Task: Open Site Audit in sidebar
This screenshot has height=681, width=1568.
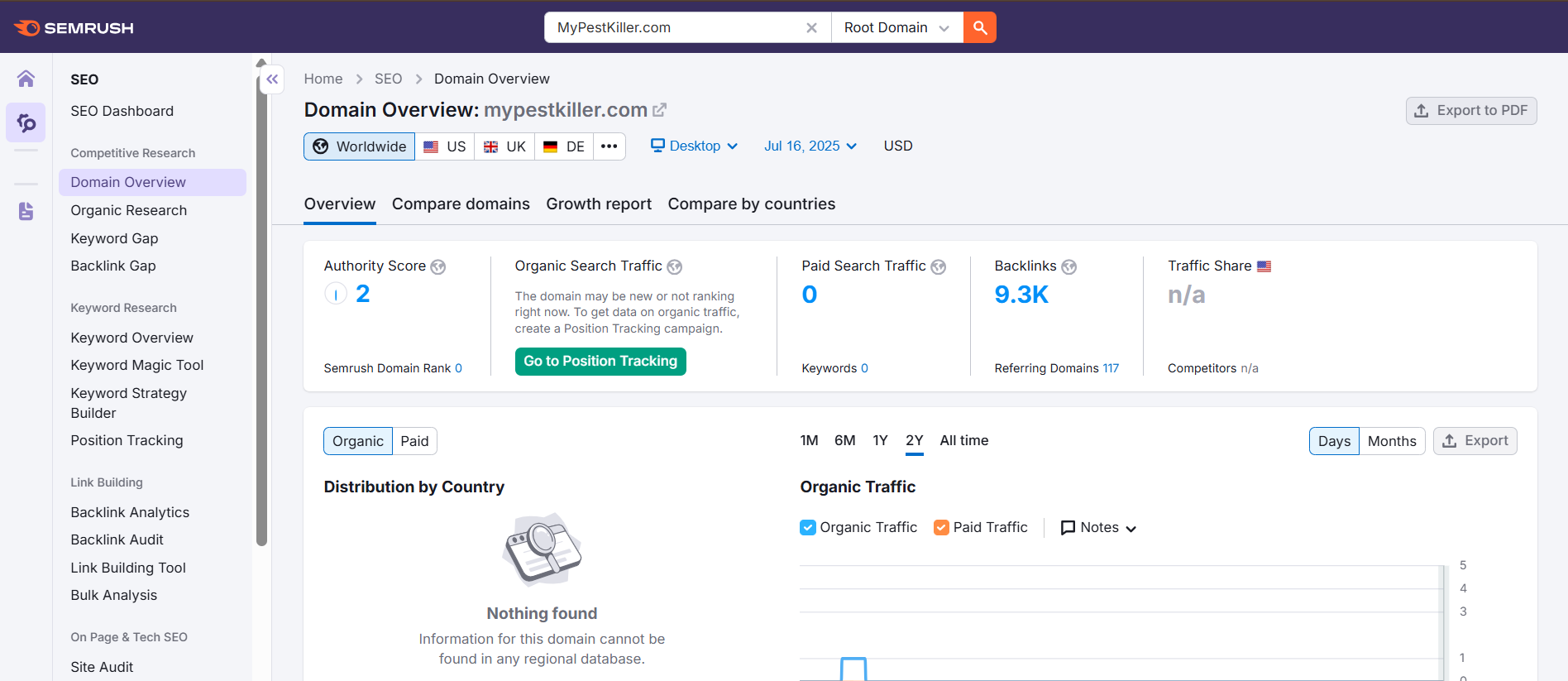Action: (102, 667)
